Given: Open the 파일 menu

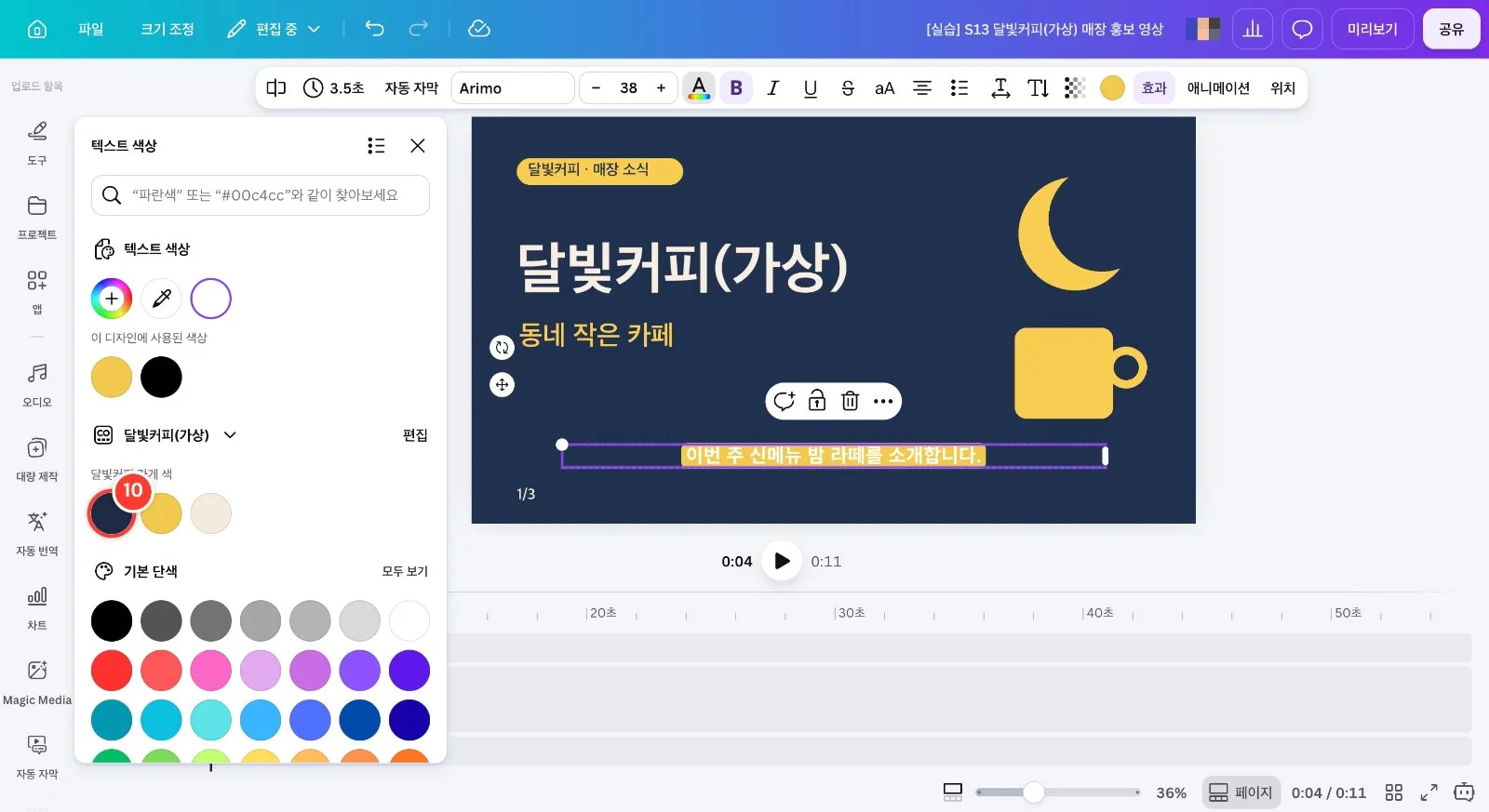Looking at the screenshot, I should pyautogui.click(x=91, y=29).
